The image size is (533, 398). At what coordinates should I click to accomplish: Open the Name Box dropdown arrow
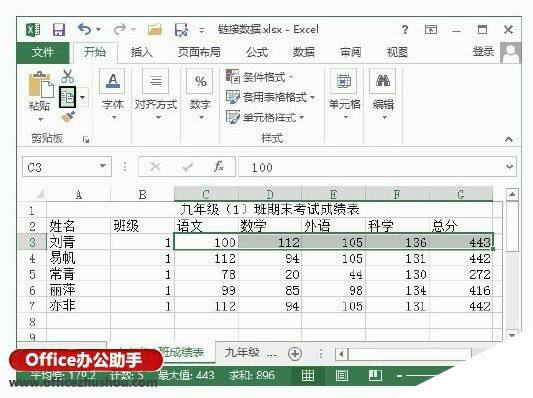(x=102, y=166)
